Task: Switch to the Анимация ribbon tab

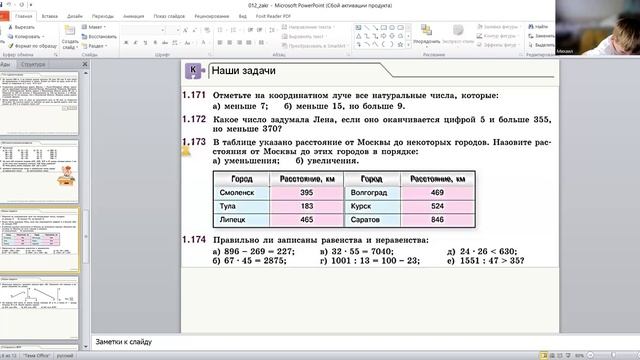Action: [133, 16]
